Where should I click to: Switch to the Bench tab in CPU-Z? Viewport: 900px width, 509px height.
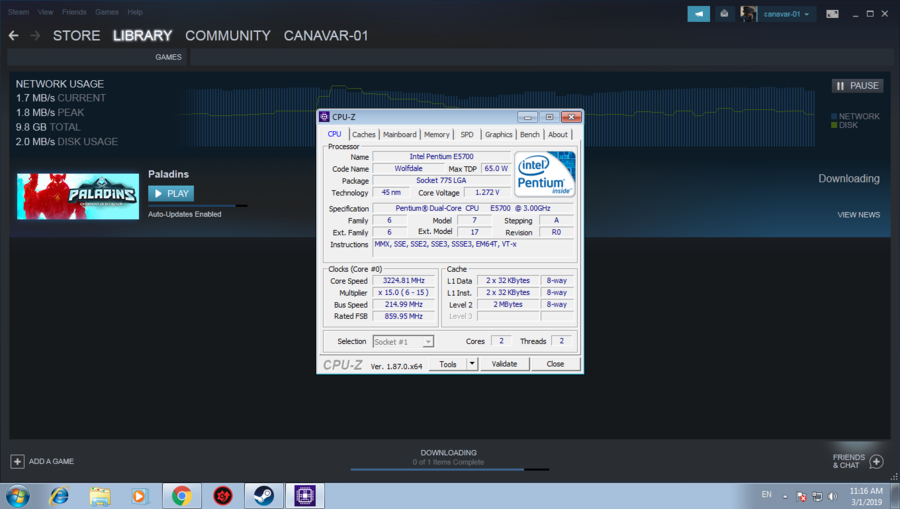[x=530, y=134]
